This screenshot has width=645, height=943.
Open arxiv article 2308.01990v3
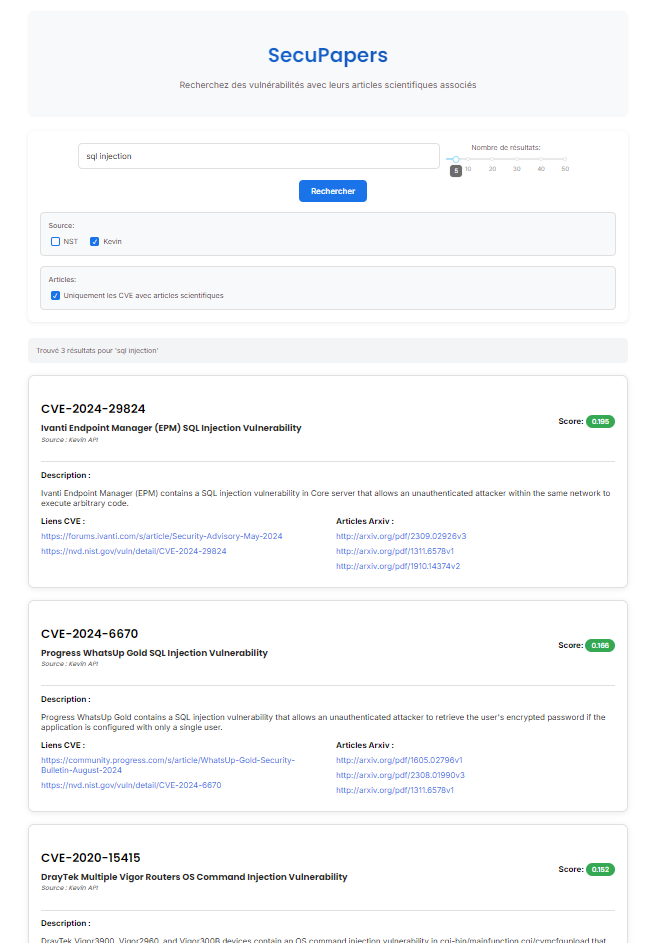click(x=400, y=775)
